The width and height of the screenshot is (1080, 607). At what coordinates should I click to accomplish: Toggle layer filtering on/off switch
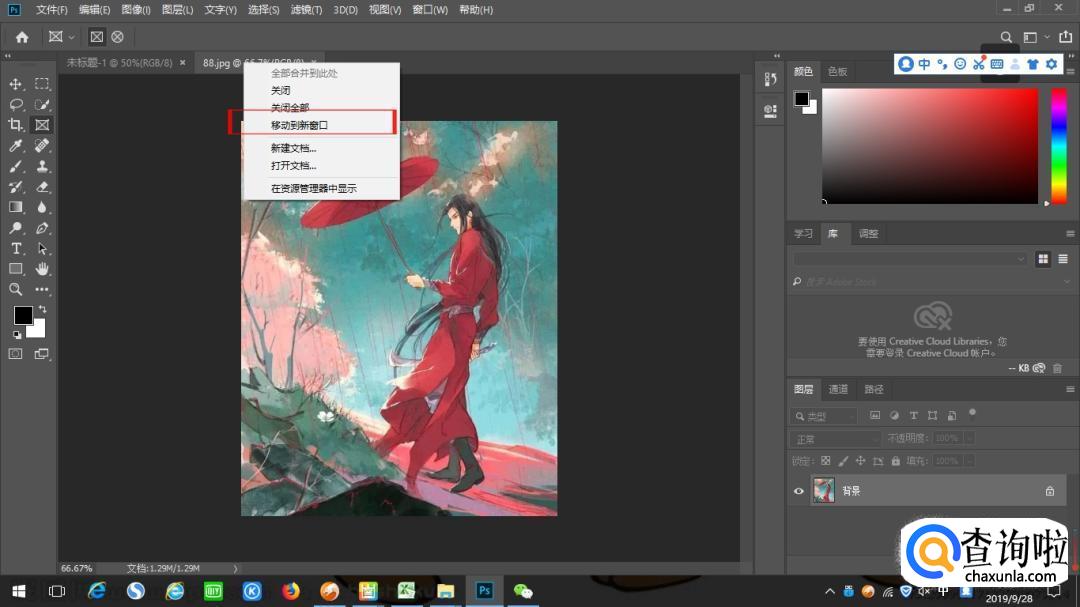click(973, 413)
